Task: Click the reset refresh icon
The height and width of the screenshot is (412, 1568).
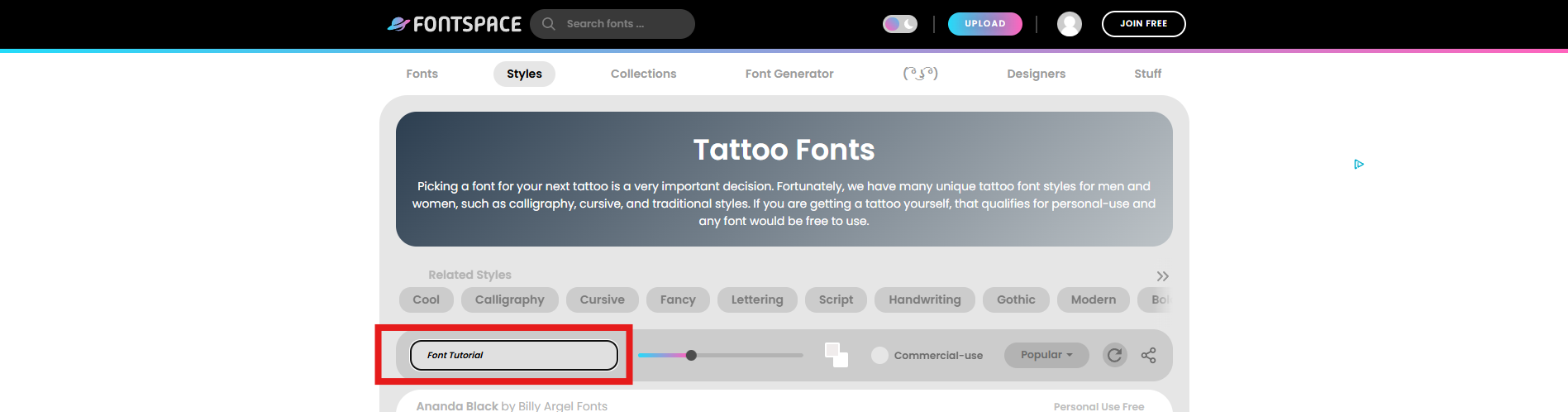Action: [1114, 355]
